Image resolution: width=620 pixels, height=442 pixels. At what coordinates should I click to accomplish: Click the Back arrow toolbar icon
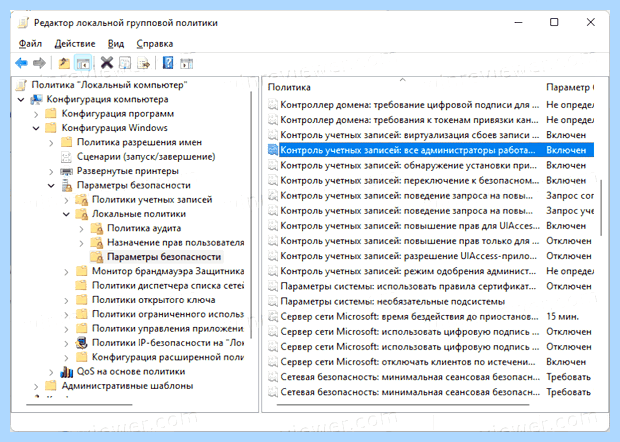[x=21, y=63]
